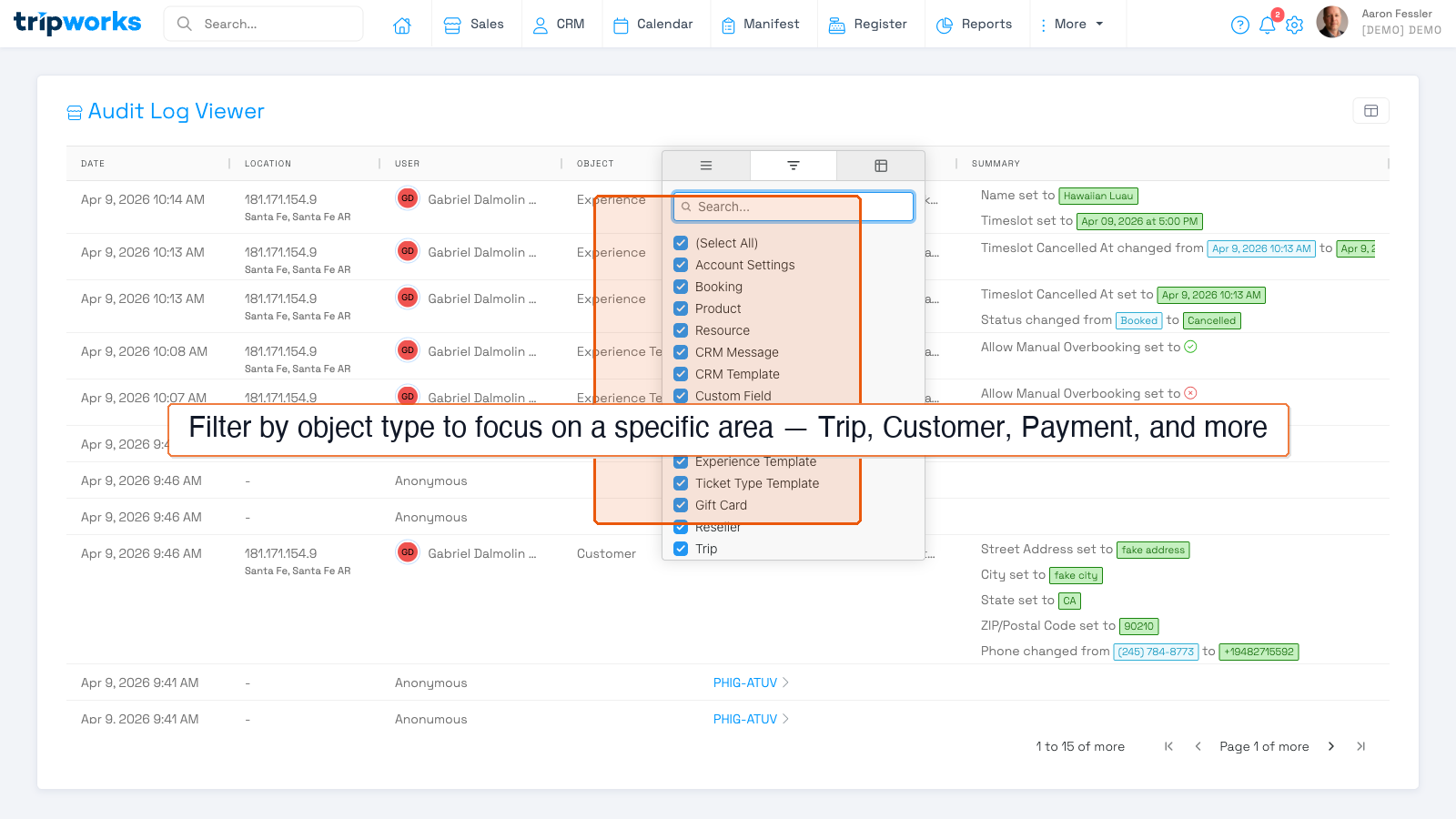Open the Sales section icon
This screenshot has width=1456, height=819.
point(452,25)
